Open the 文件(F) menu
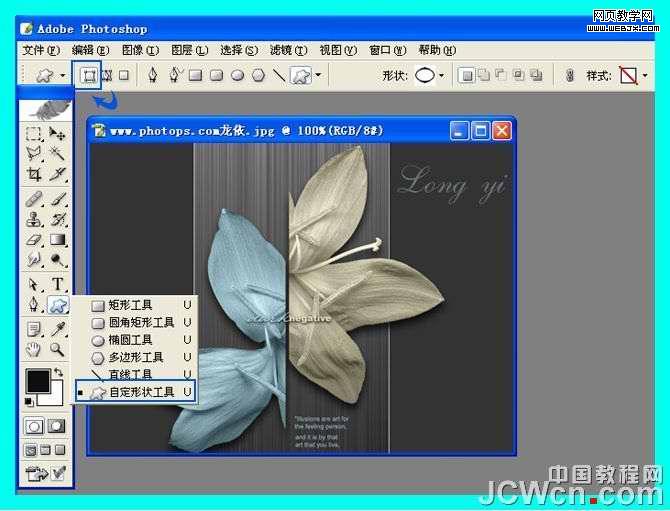This screenshot has height=511, width=670. coord(41,50)
